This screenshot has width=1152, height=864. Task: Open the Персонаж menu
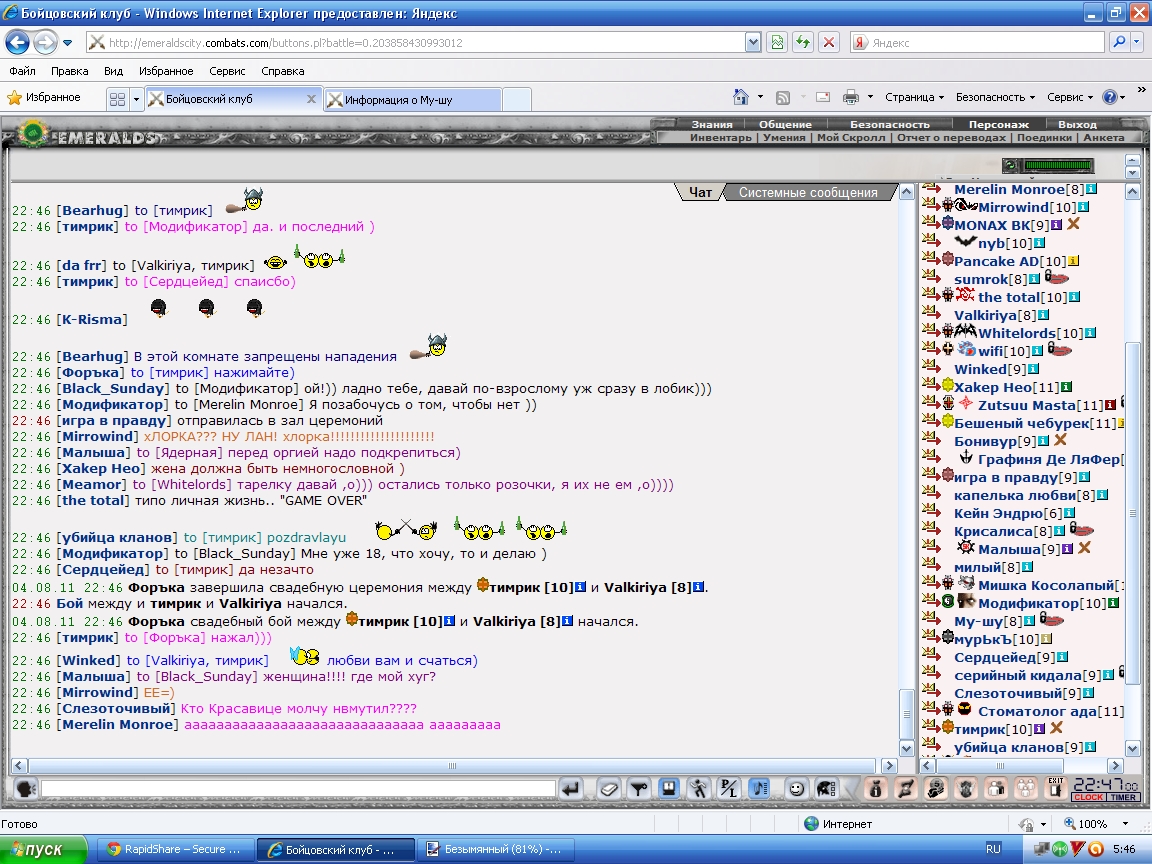tap(998, 125)
